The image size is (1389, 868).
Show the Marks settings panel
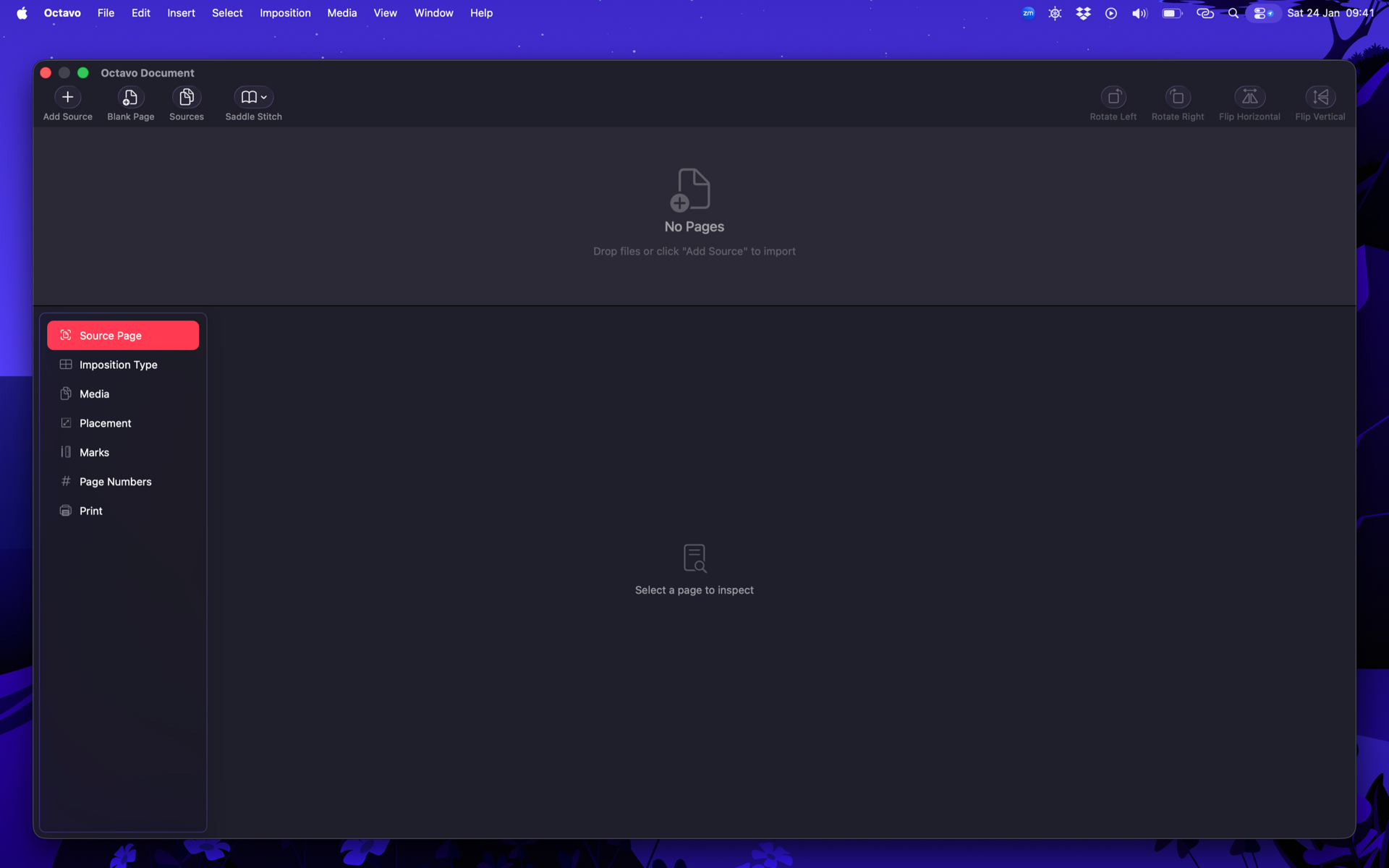[x=94, y=453]
